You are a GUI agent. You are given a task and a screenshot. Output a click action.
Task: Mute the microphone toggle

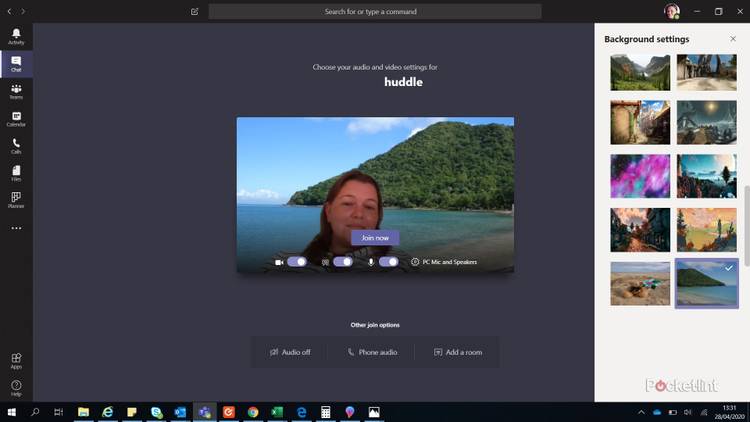click(388, 262)
